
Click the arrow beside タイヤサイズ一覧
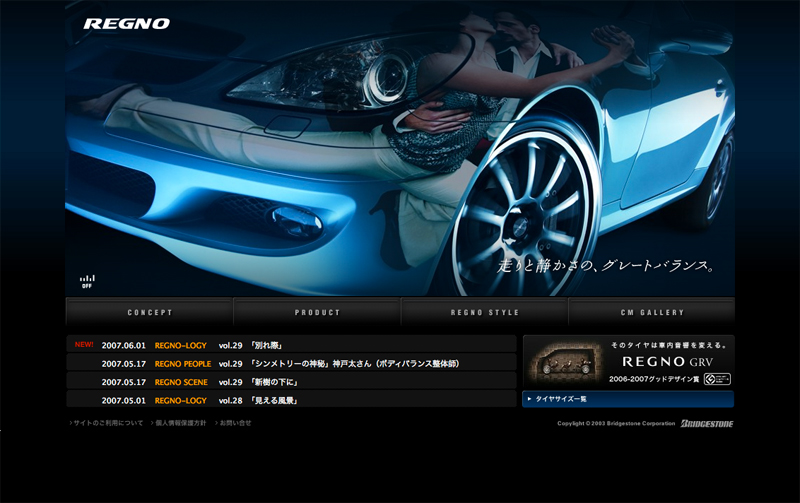click(x=530, y=399)
